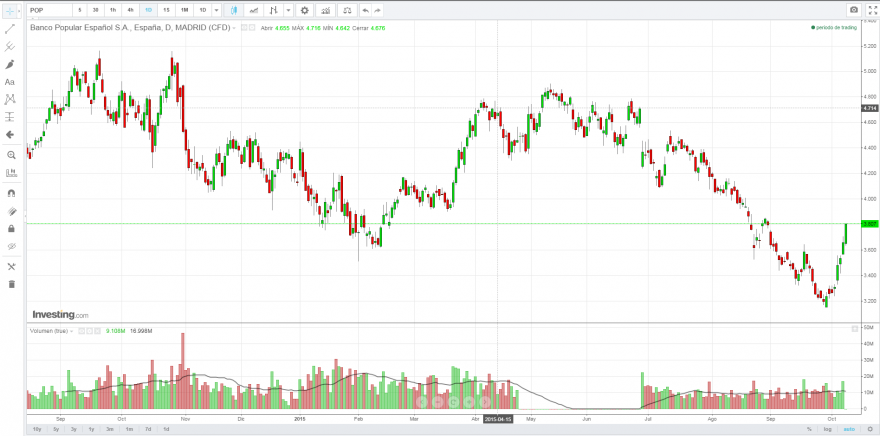Activate the zoom-in magnifier tool

(x=10, y=155)
